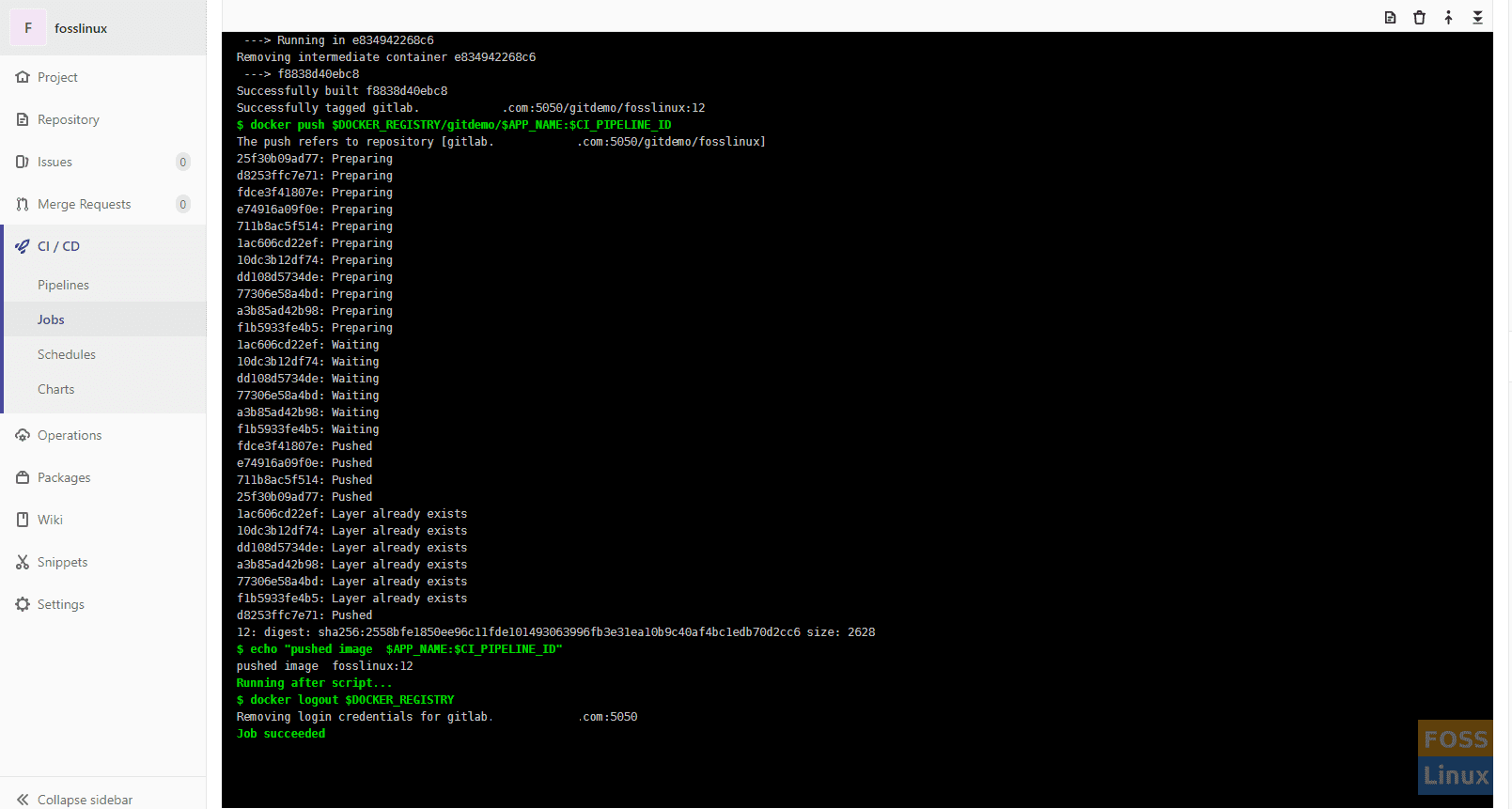Erase job log with trash icon
Image resolution: width=1512 pixels, height=809 pixels.
pyautogui.click(x=1419, y=17)
